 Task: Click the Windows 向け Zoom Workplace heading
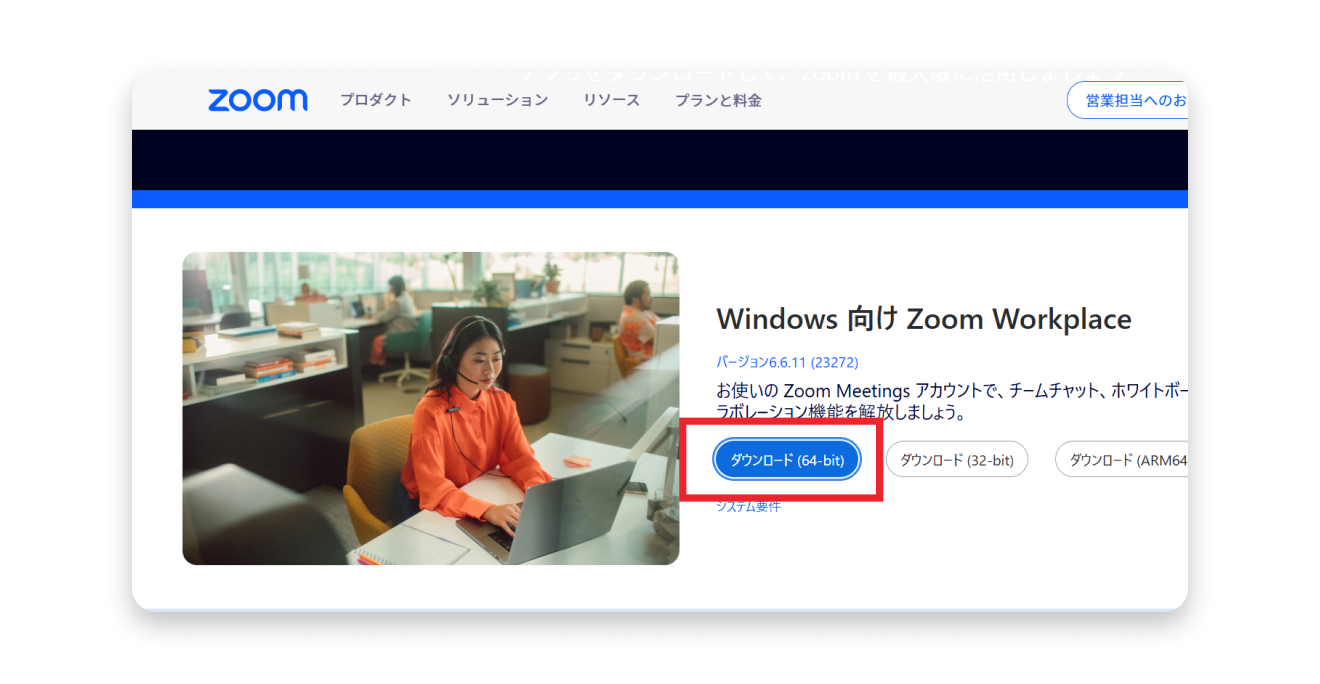[x=923, y=319]
